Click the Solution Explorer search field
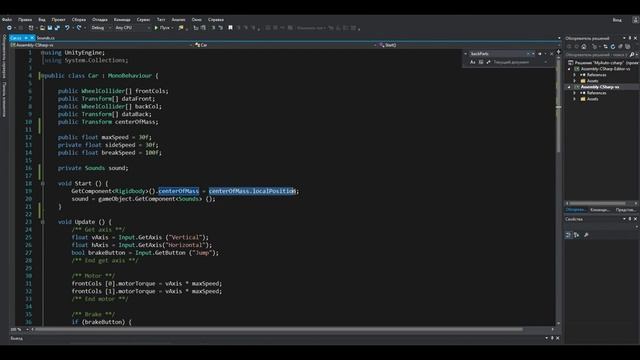 point(596,55)
